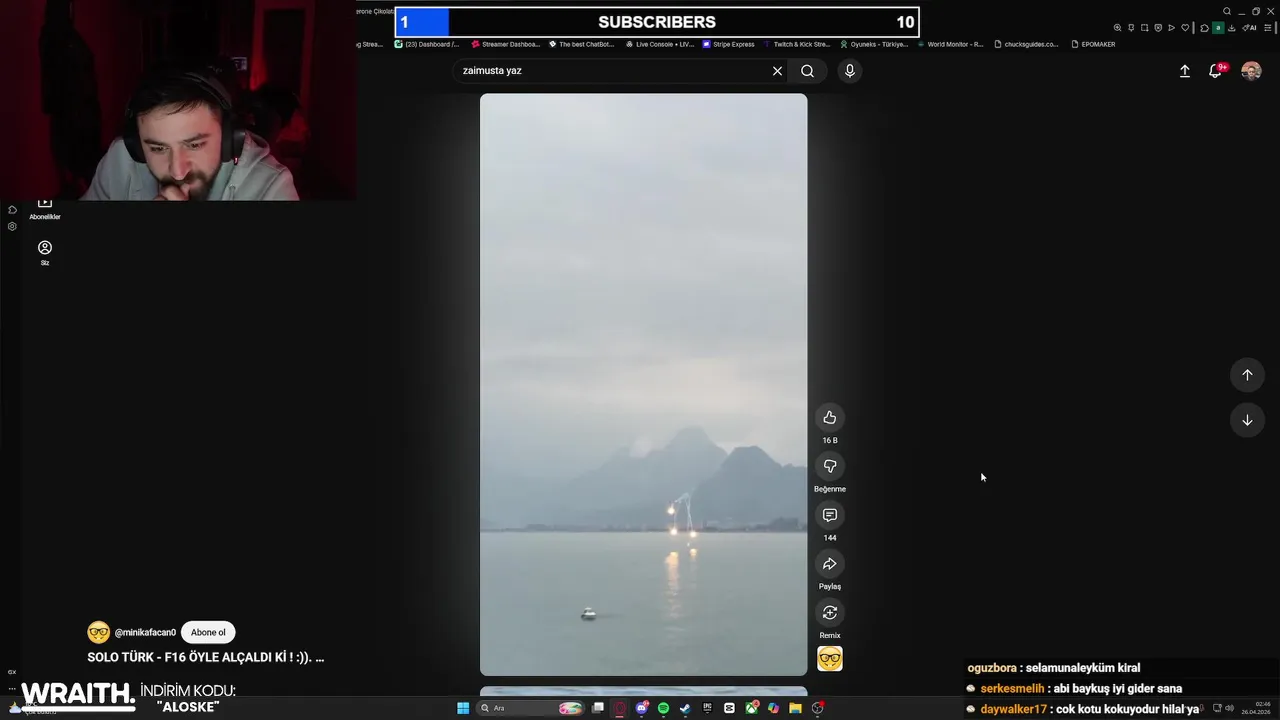The image size is (1280, 720).
Task: Open the browser AI button
Action: [x=1249, y=28]
